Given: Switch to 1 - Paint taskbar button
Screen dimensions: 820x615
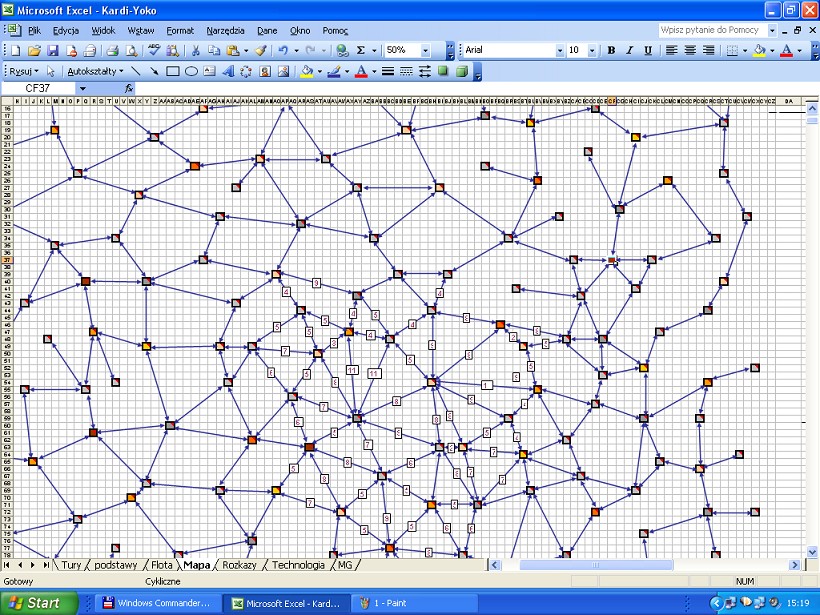Looking at the screenshot, I should pyautogui.click(x=415, y=603).
